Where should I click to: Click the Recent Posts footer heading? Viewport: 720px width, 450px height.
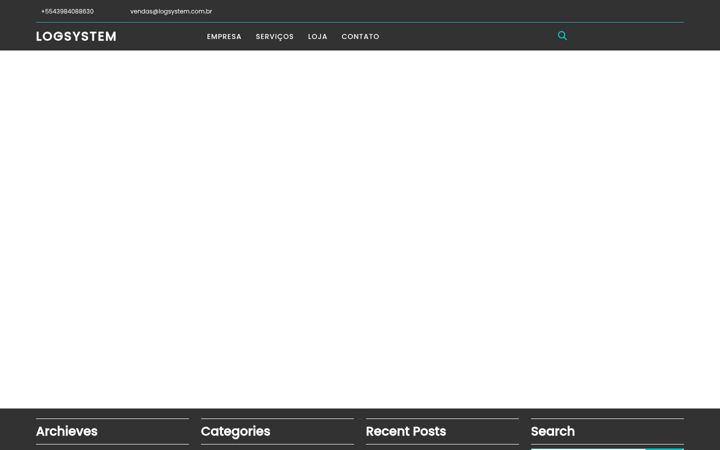coord(406,431)
